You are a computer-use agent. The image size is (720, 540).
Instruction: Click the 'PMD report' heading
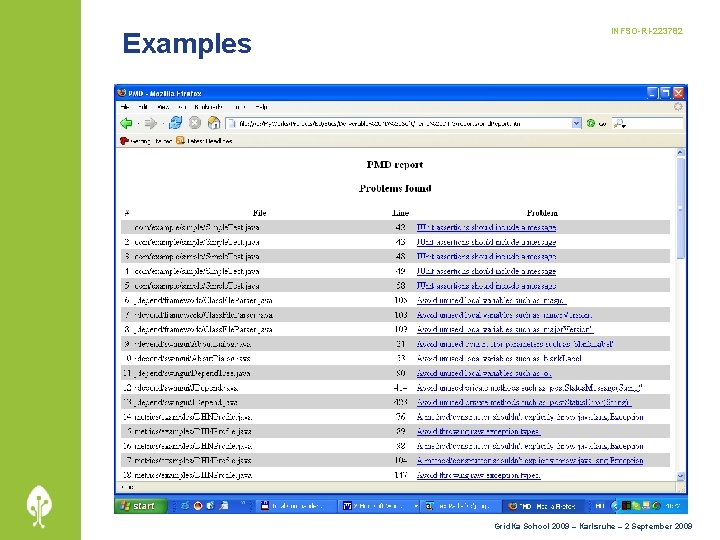click(x=395, y=164)
